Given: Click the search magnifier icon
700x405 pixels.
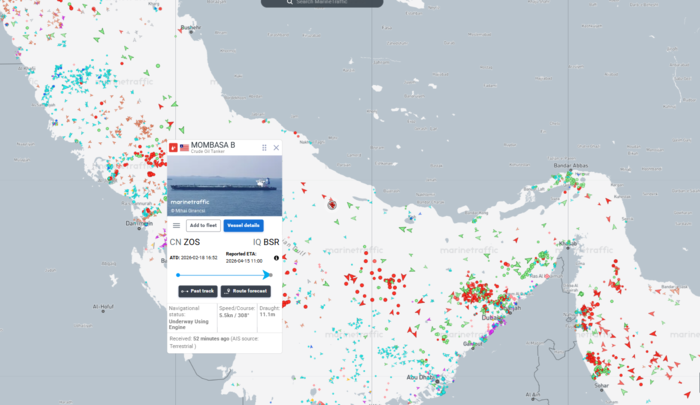Looking at the screenshot, I should [x=290, y=2].
